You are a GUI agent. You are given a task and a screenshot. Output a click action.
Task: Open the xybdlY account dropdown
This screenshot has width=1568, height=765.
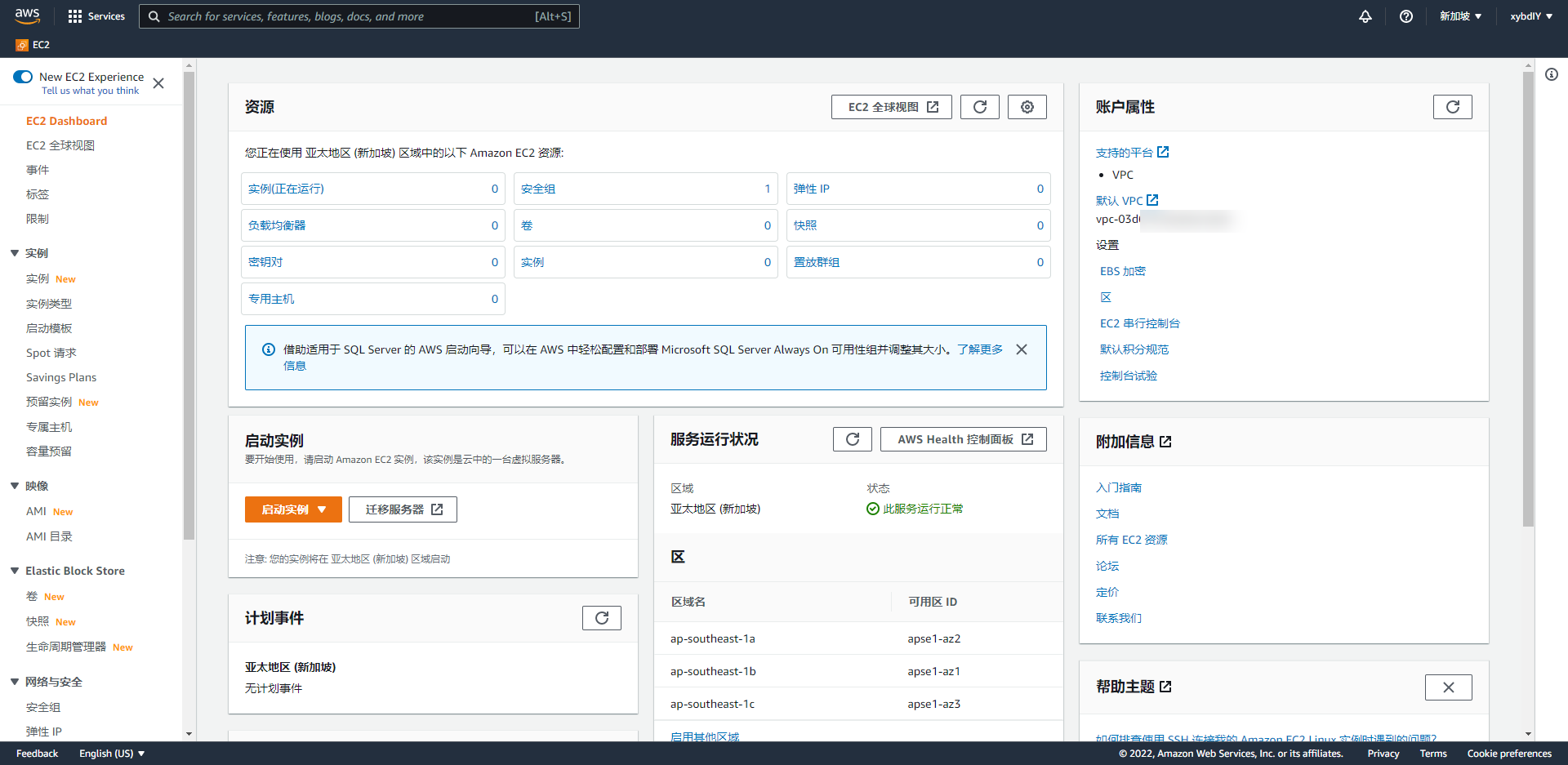click(1531, 16)
